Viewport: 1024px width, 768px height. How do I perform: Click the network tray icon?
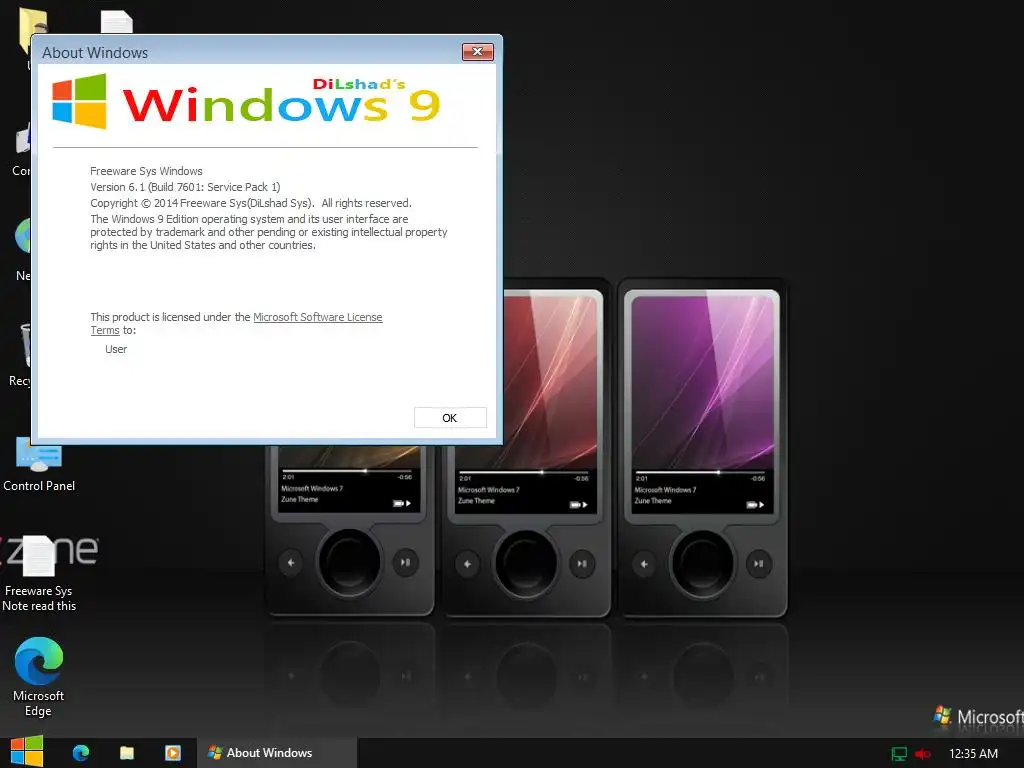tap(899, 754)
